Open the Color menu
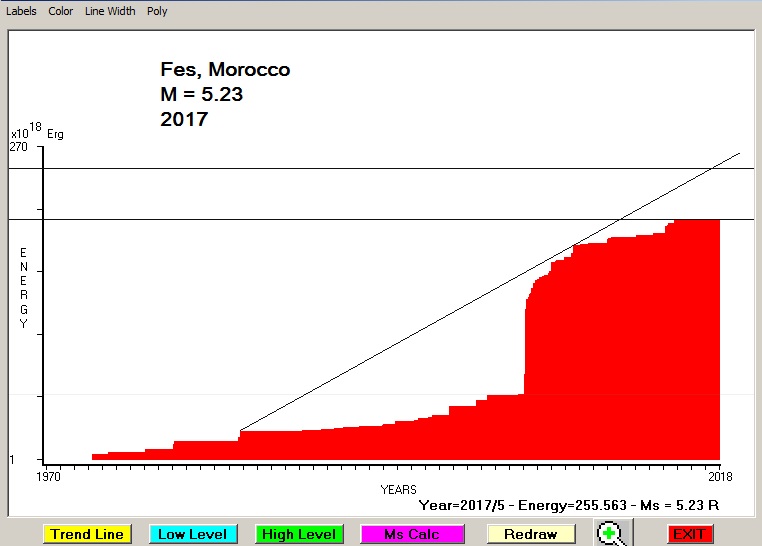This screenshot has width=762, height=546. [x=61, y=12]
